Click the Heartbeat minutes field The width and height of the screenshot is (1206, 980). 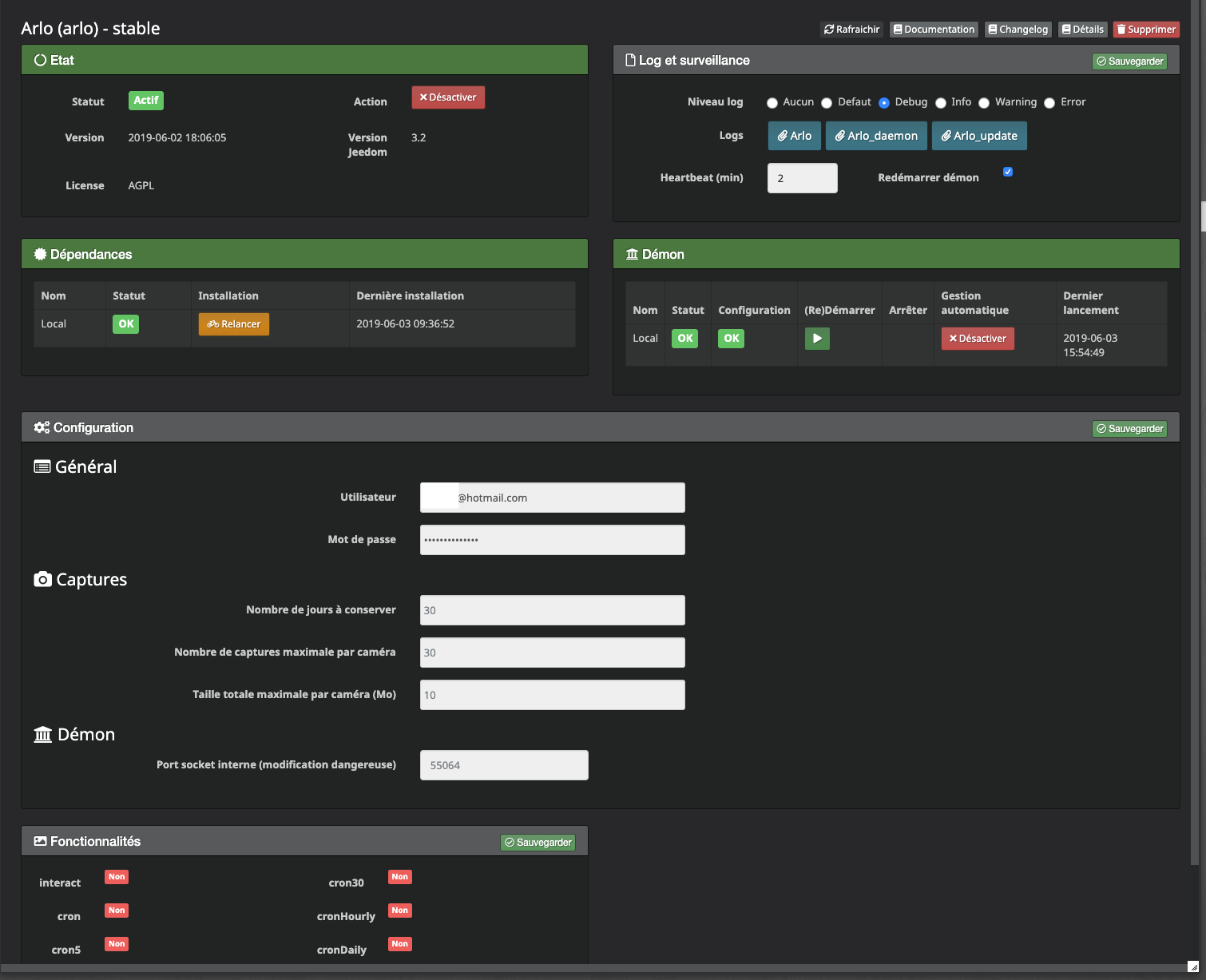tap(803, 178)
